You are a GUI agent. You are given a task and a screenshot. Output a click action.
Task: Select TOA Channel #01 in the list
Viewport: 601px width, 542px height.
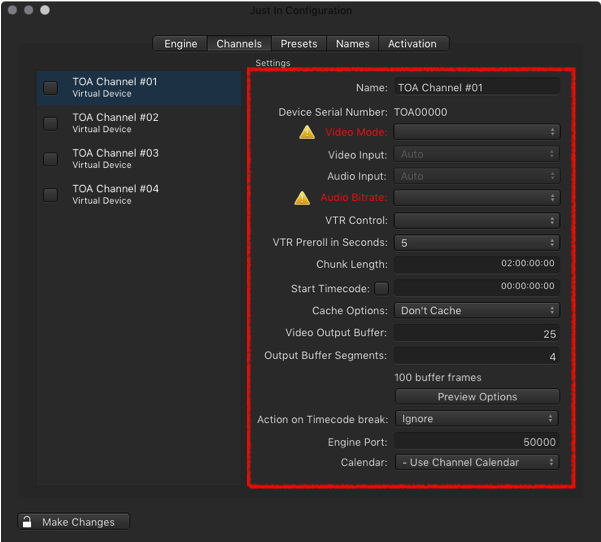[139, 88]
